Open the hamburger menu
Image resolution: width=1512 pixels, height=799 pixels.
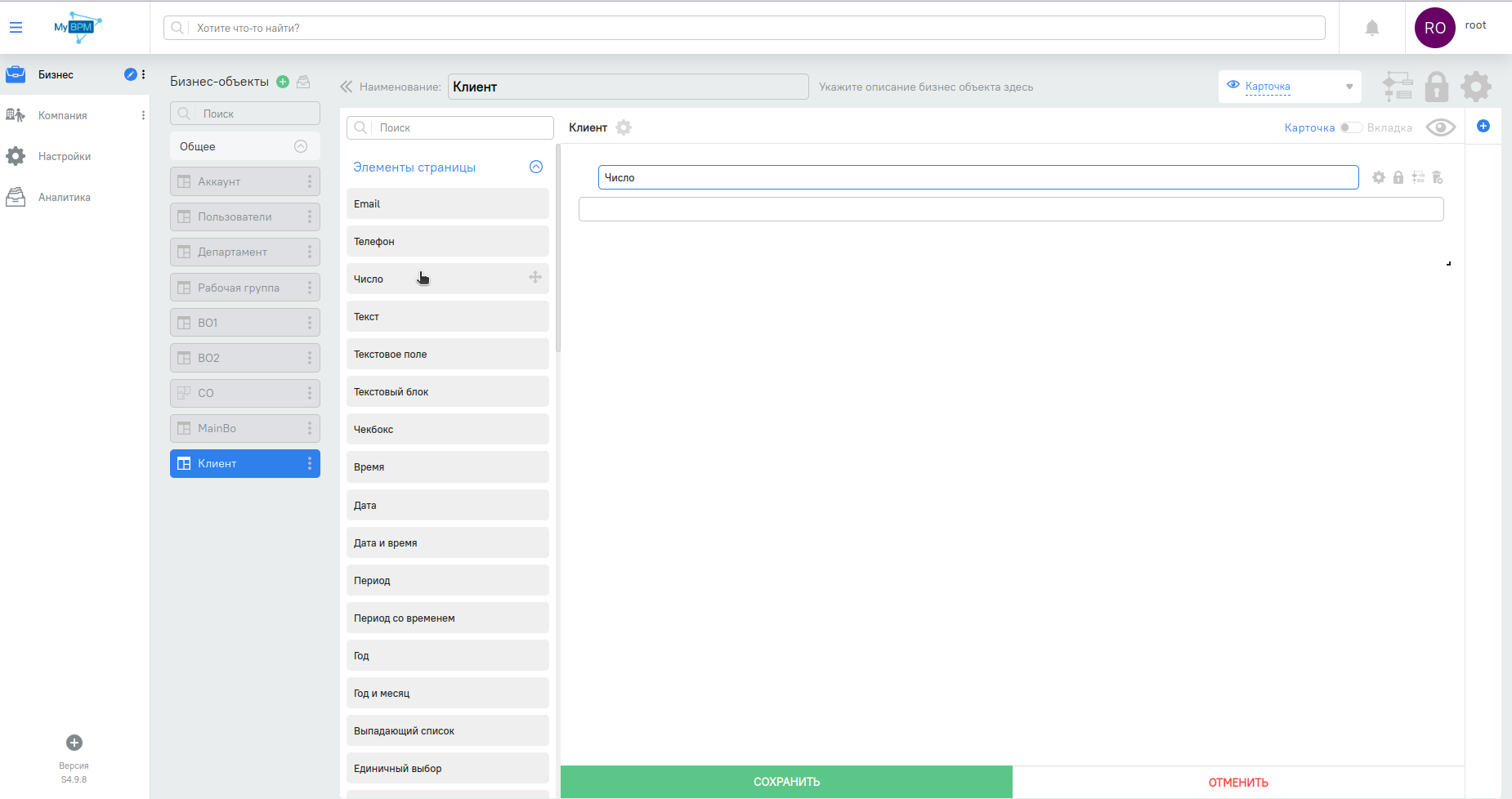point(16,27)
